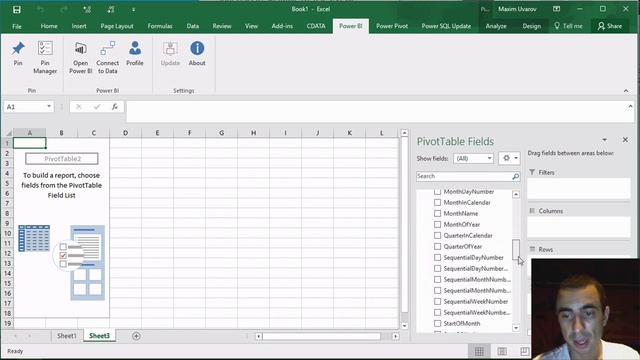Select column D header

tap(125, 133)
